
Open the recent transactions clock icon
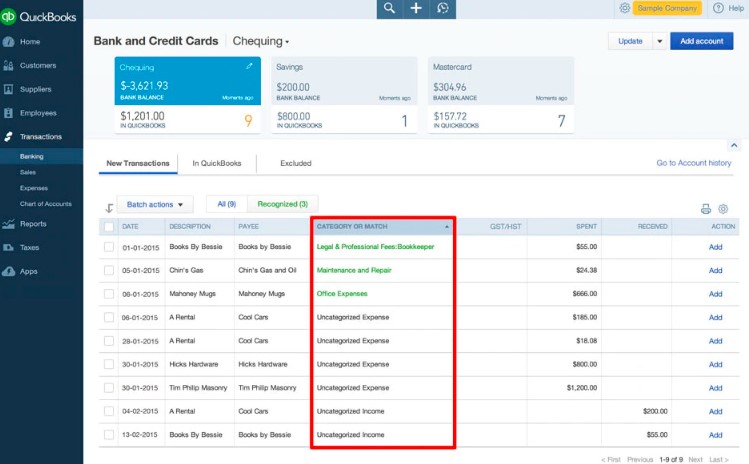click(443, 8)
